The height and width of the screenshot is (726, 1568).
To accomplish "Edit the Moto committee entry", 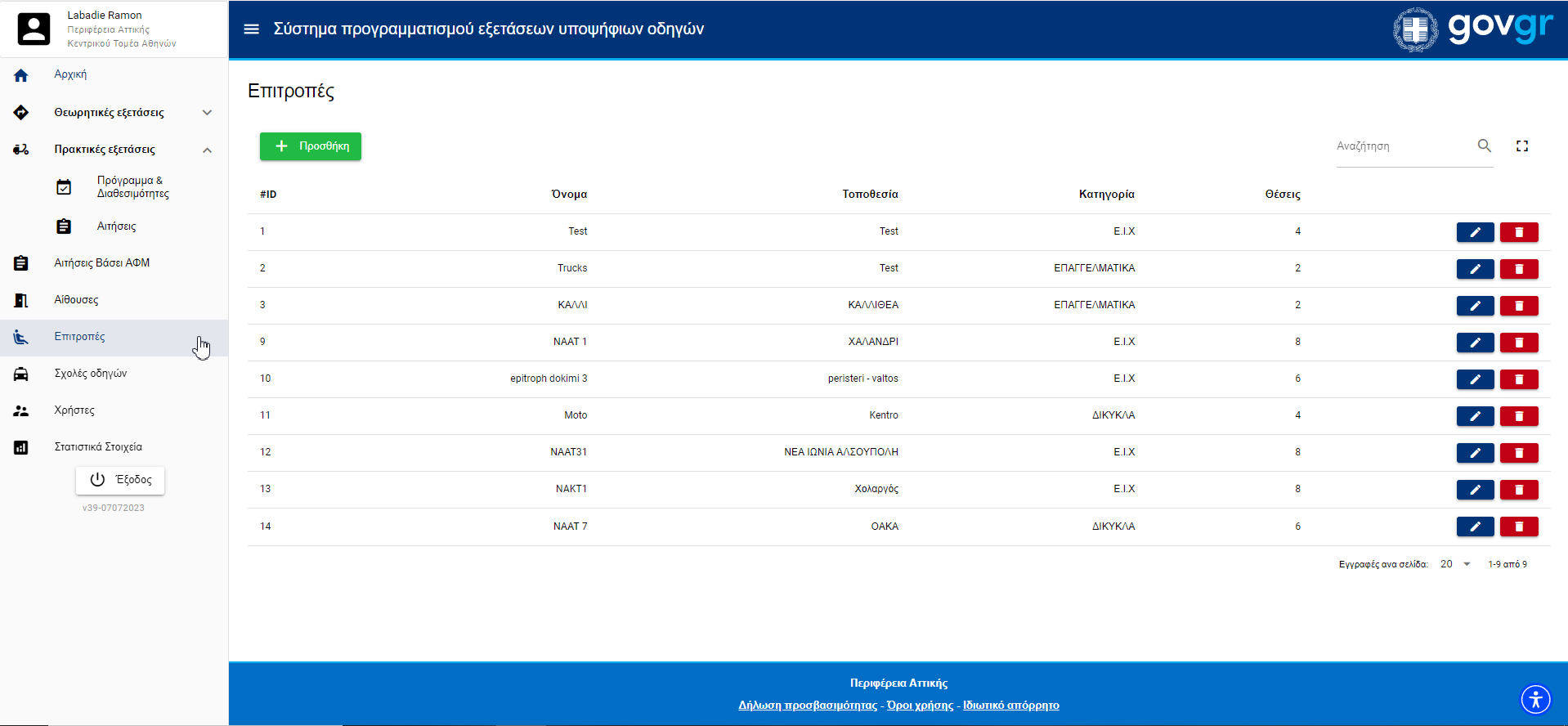I will click(1475, 416).
